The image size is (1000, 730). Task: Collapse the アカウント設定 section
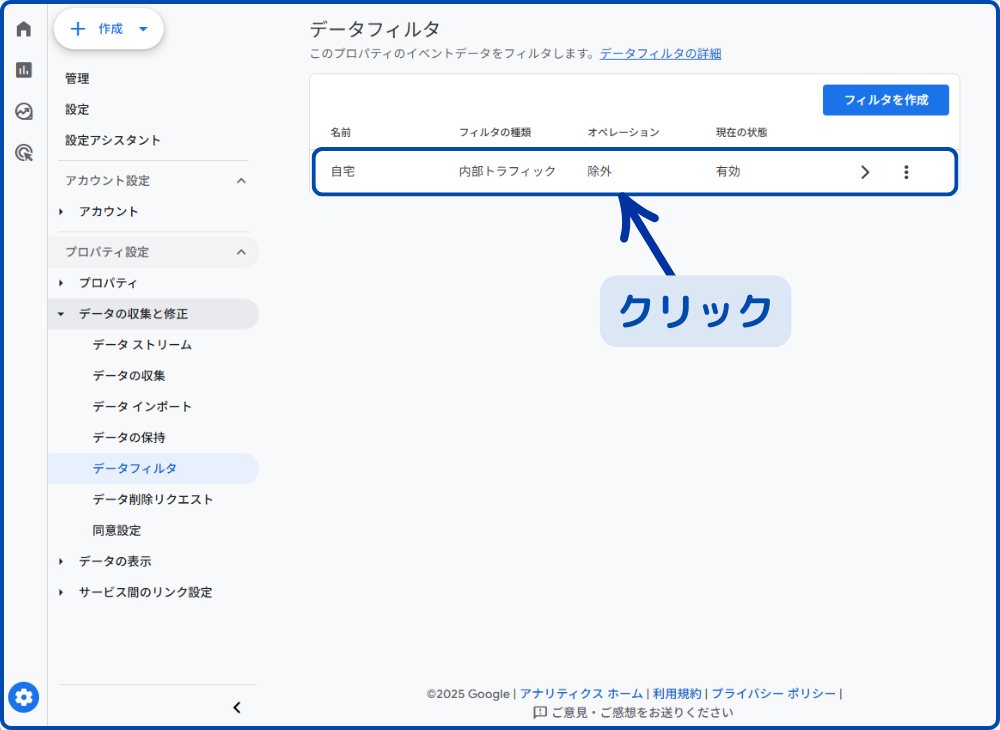(x=241, y=181)
